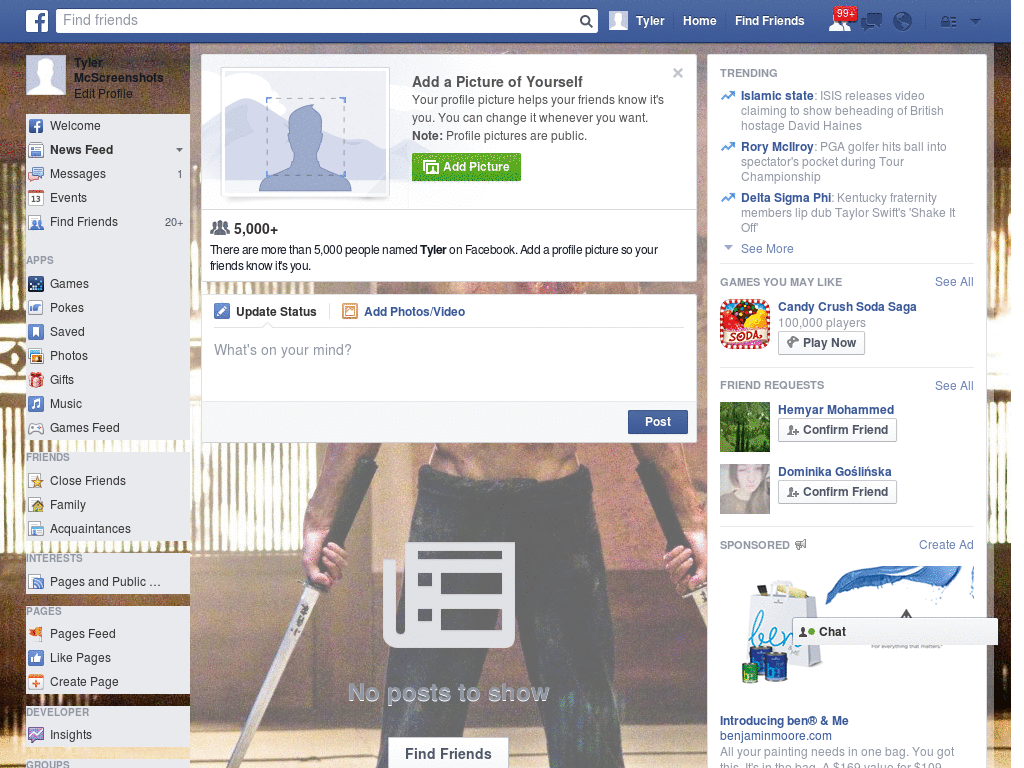Expand the account menu arrow in top bar

[x=975, y=21]
